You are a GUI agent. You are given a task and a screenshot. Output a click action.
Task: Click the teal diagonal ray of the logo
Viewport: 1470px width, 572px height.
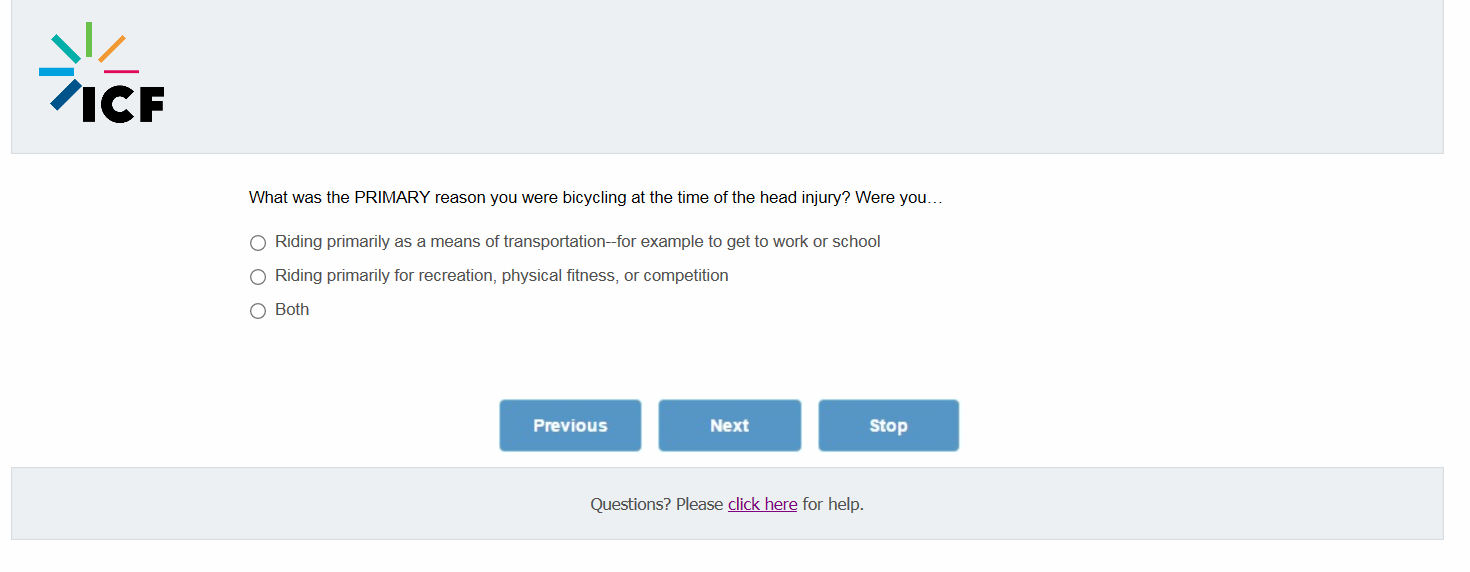[66, 48]
